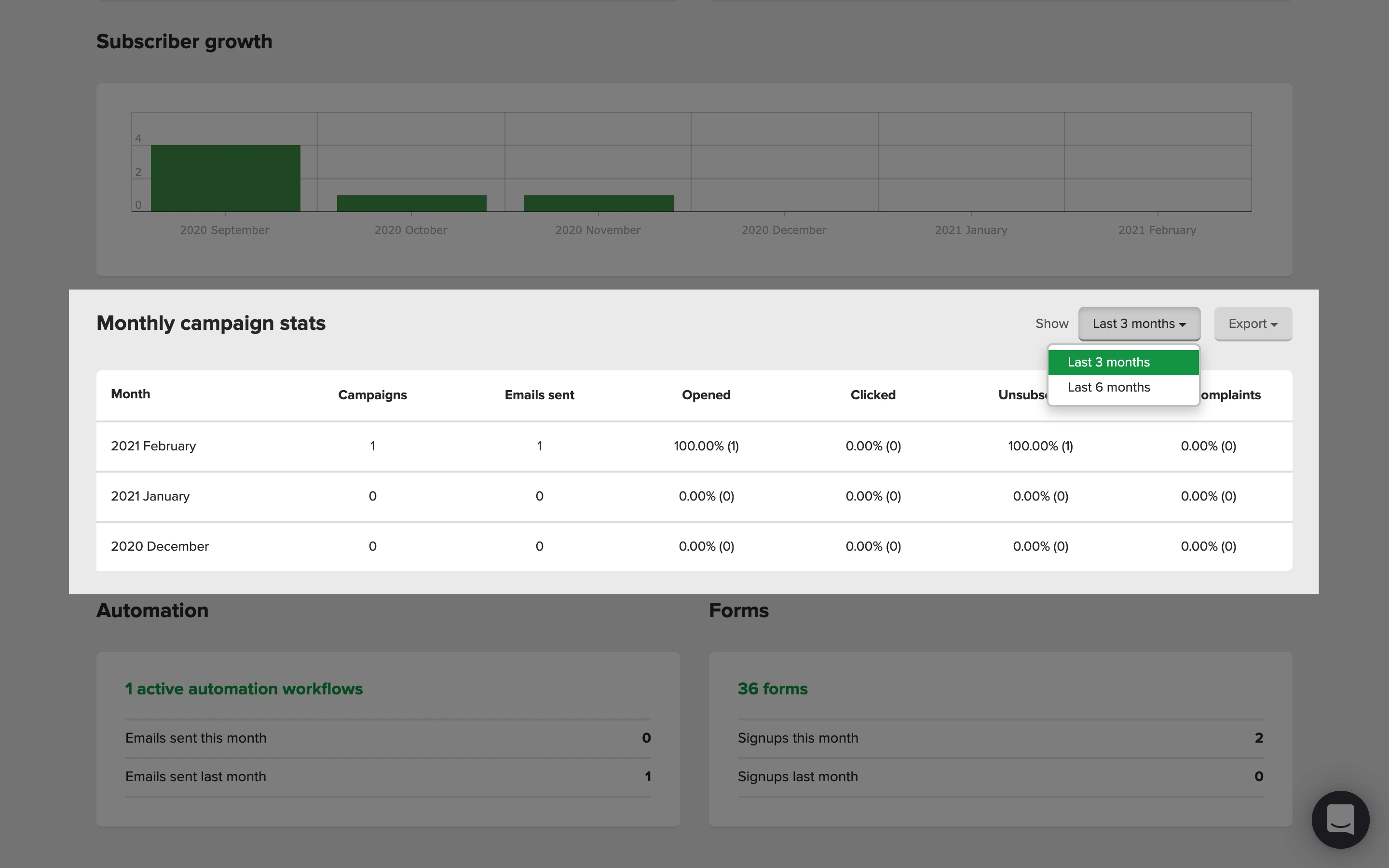Click the 2020 November subscriber bar
Screen dimensions: 1389x868
598,203
